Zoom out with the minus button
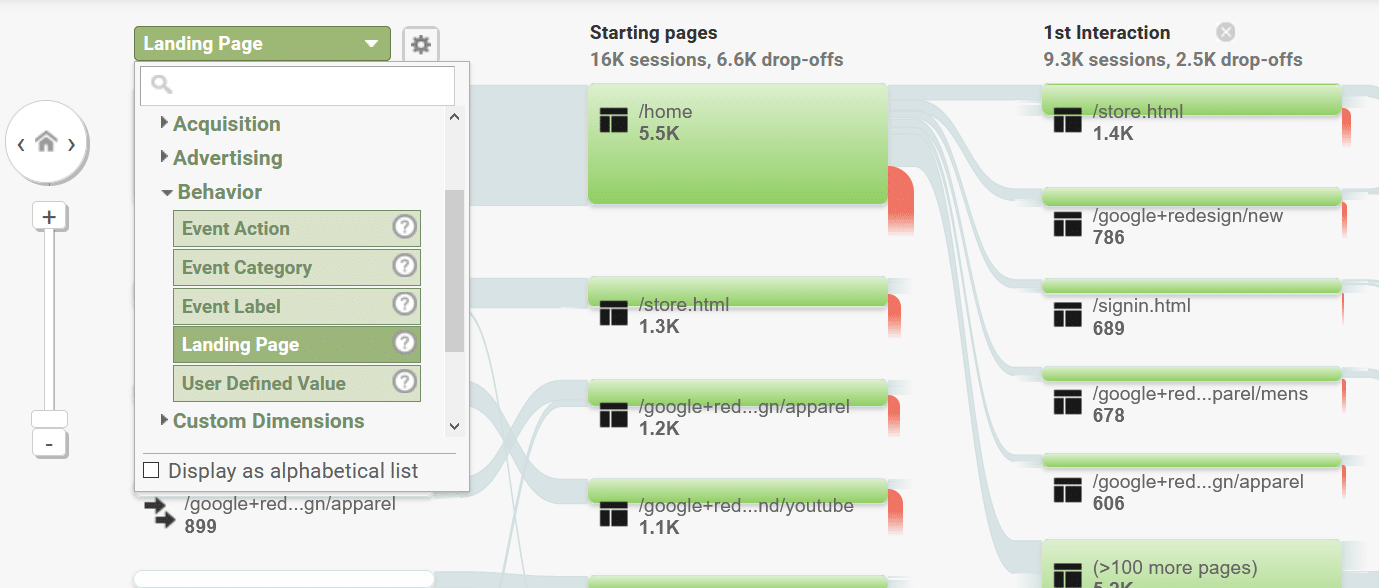This screenshot has width=1379, height=588. coord(49,443)
